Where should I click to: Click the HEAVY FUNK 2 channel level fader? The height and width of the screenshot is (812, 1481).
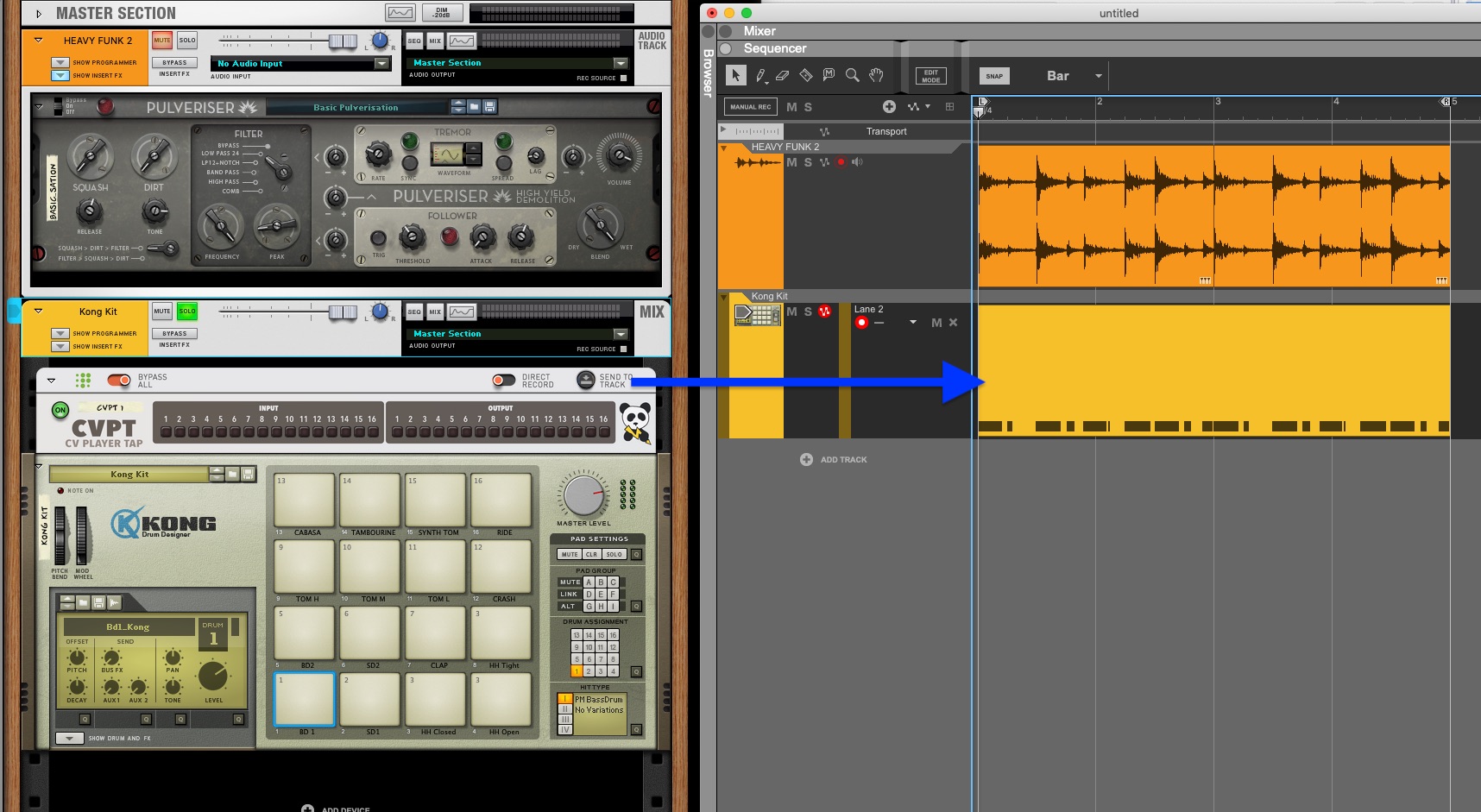click(x=343, y=41)
